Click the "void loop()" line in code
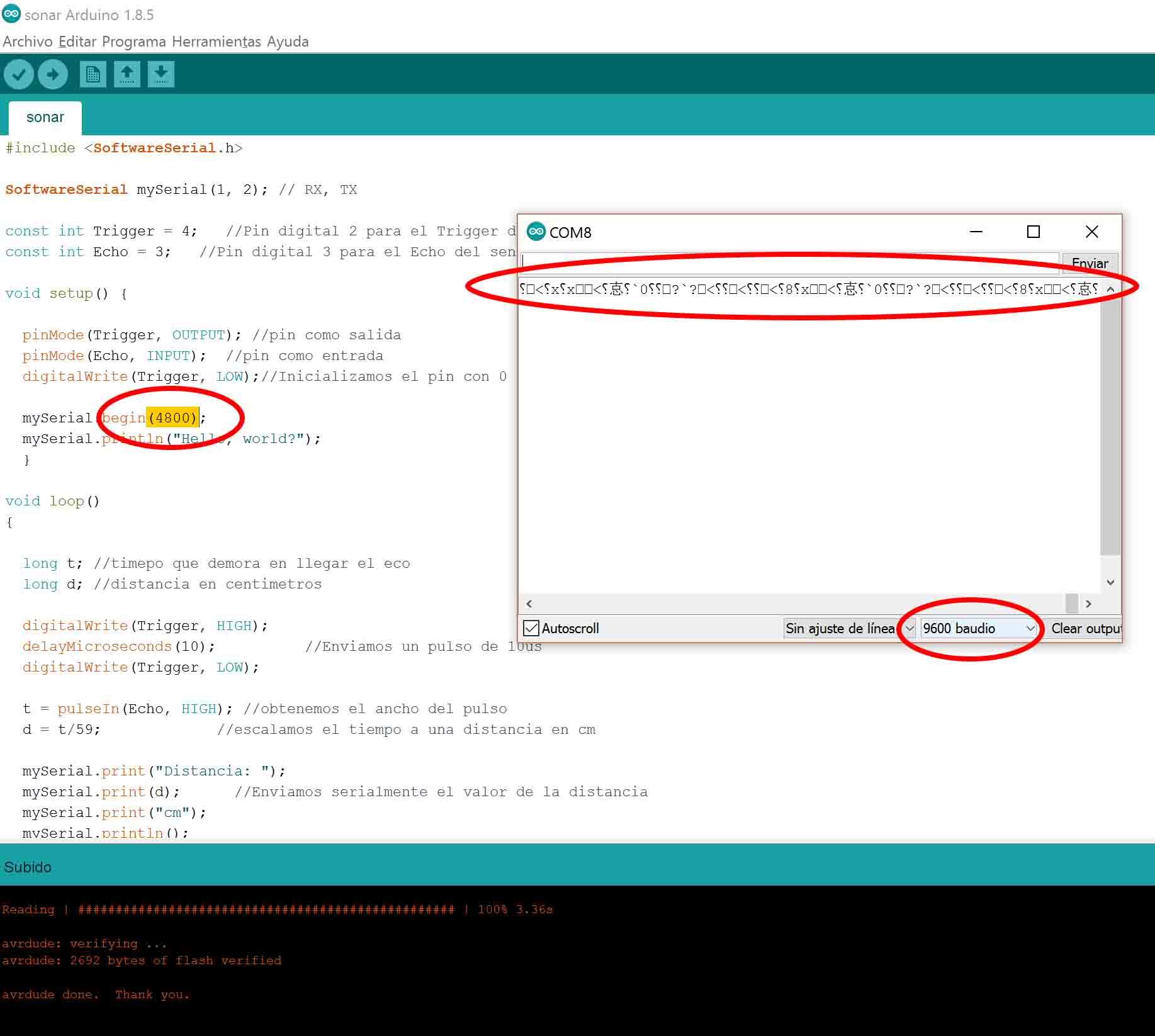 52,501
